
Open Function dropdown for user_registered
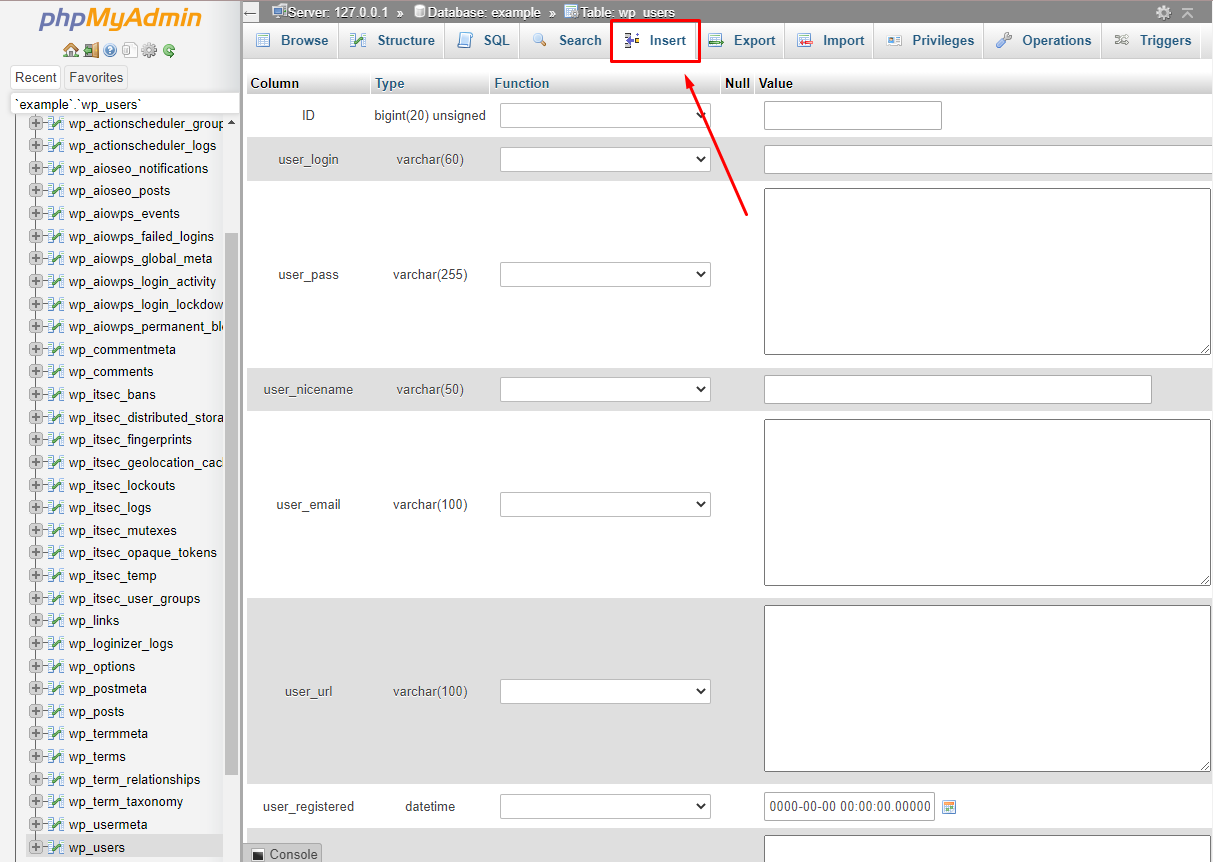point(605,806)
